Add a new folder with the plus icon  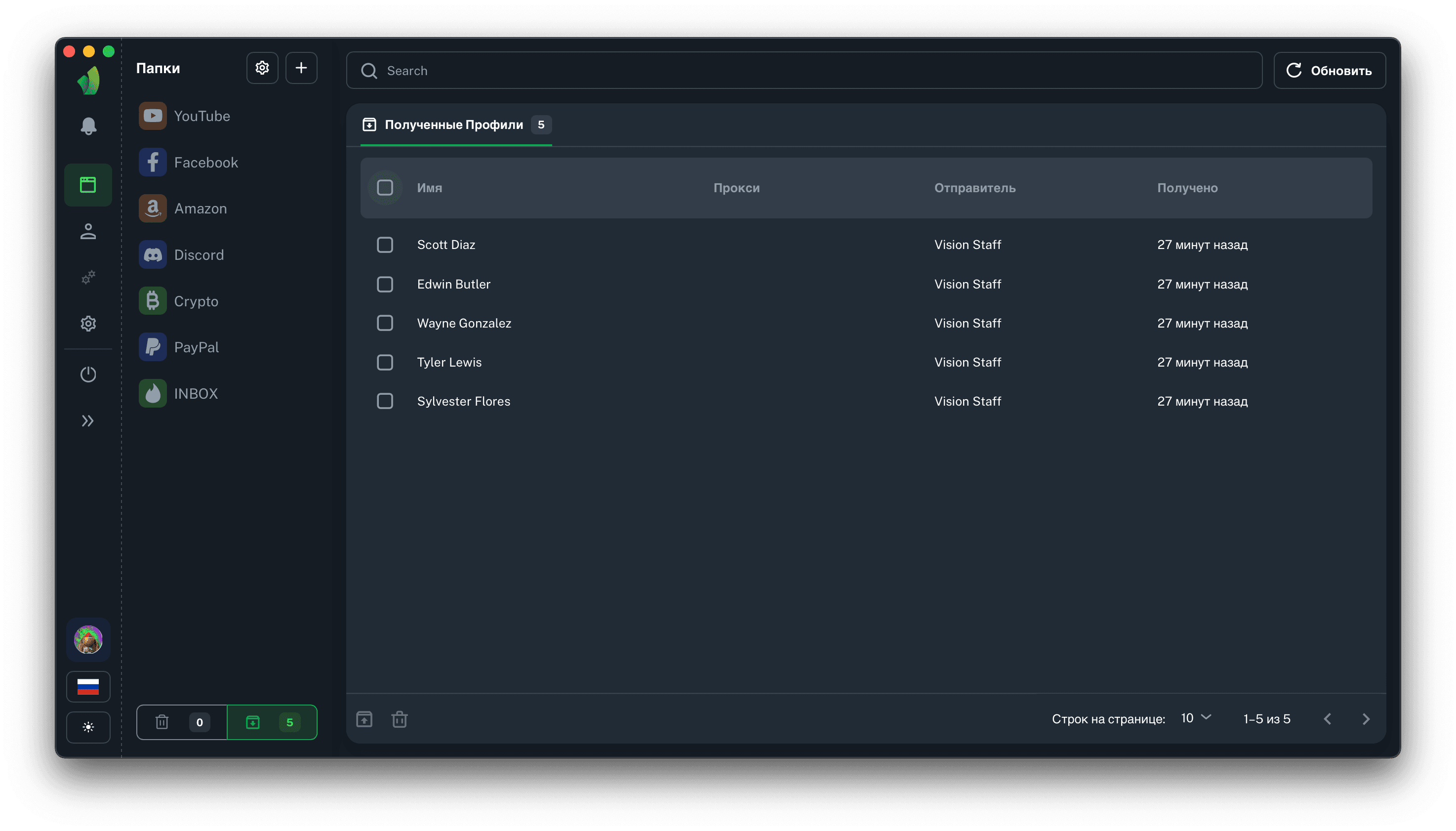[x=301, y=68]
